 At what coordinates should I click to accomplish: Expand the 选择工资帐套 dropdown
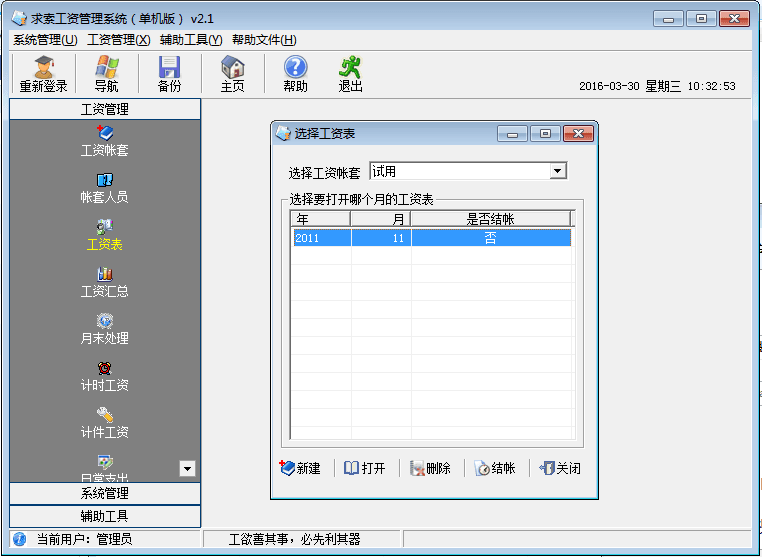[558, 172]
